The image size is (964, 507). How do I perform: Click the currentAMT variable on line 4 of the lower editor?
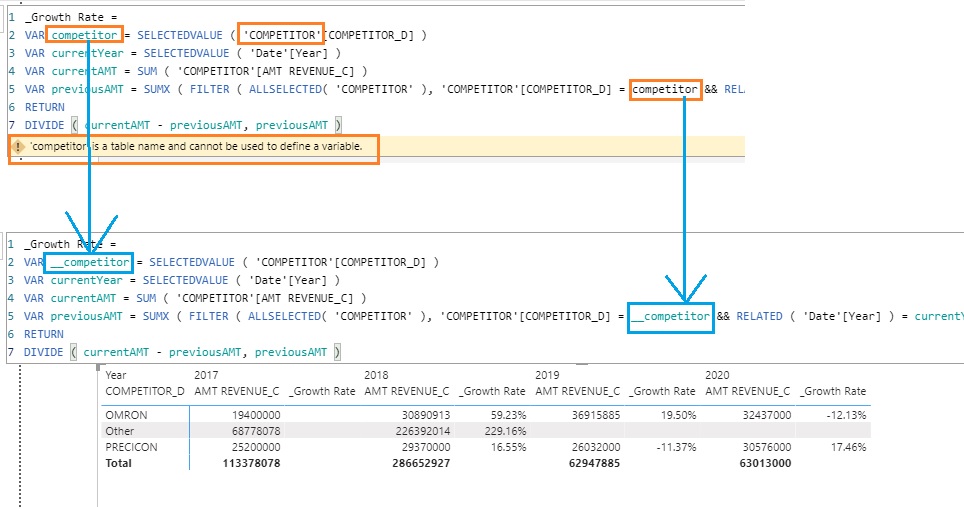click(83, 298)
